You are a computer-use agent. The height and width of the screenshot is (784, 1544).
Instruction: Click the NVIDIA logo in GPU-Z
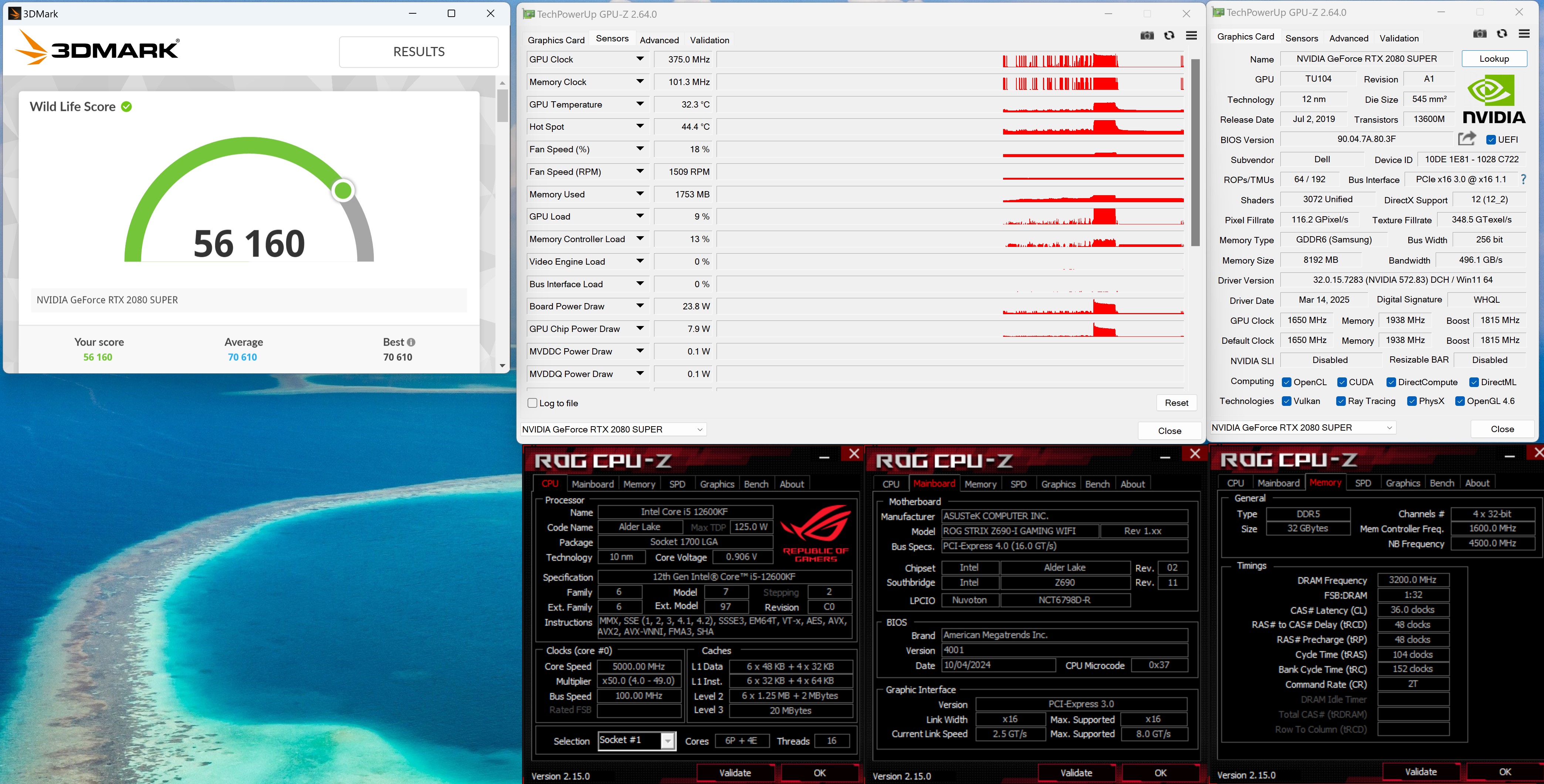pyautogui.click(x=1494, y=99)
